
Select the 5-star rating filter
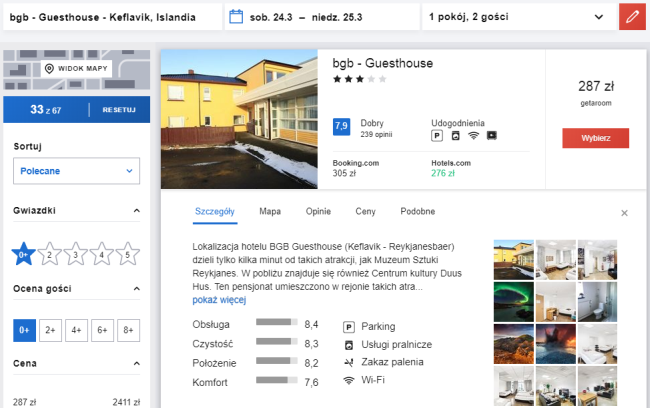128,254
